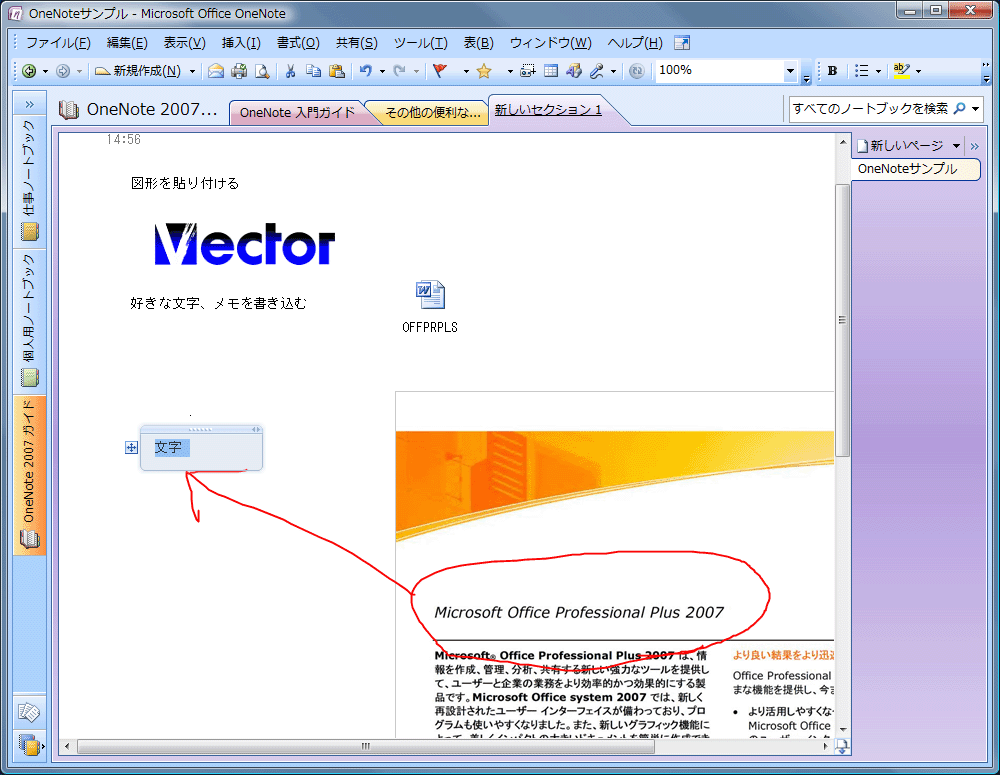Click the all notebooks icon in the sidebar's bottom corner
1000x775 pixels.
click(29, 744)
